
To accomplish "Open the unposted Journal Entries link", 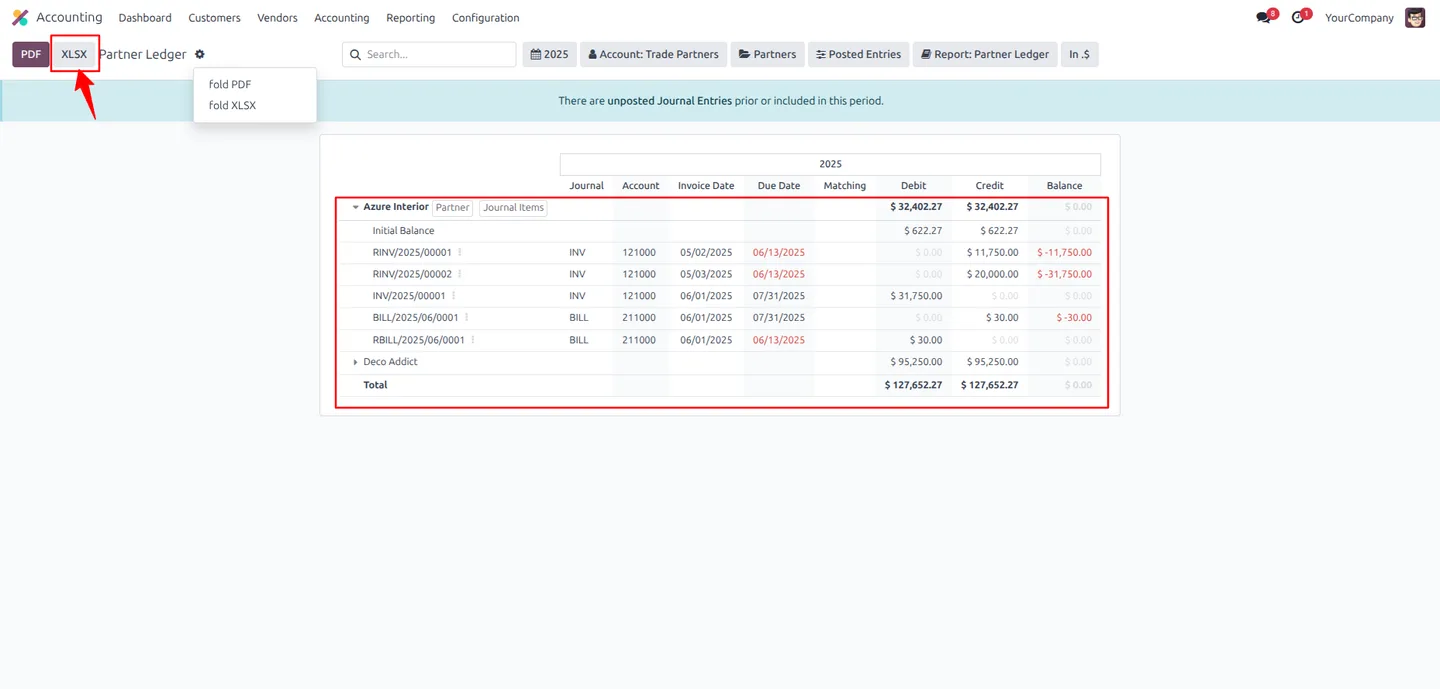I will tap(669, 101).
